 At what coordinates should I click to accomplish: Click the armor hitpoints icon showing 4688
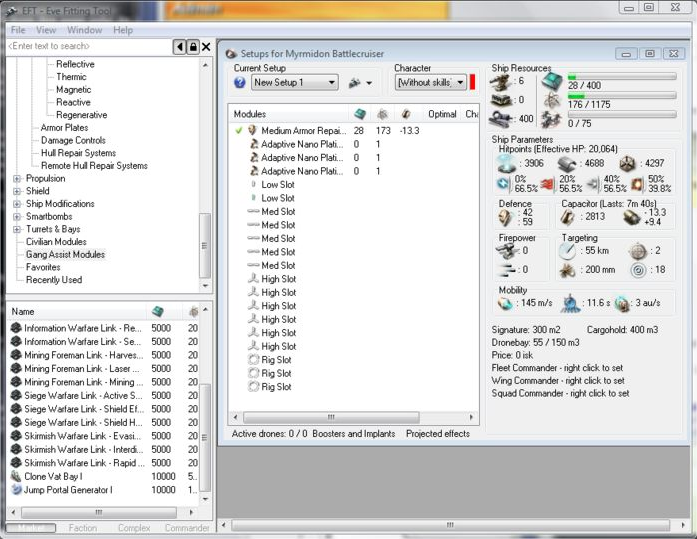[x=567, y=164]
